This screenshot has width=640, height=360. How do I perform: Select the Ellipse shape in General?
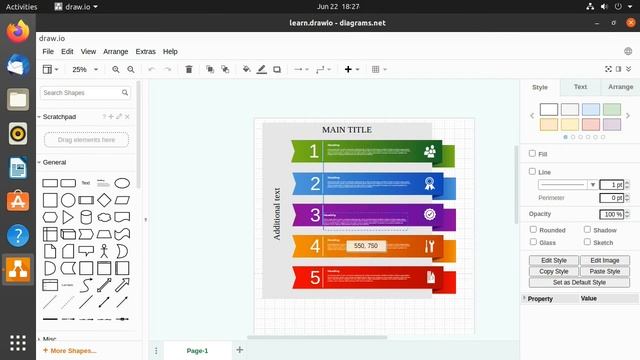pos(122,183)
